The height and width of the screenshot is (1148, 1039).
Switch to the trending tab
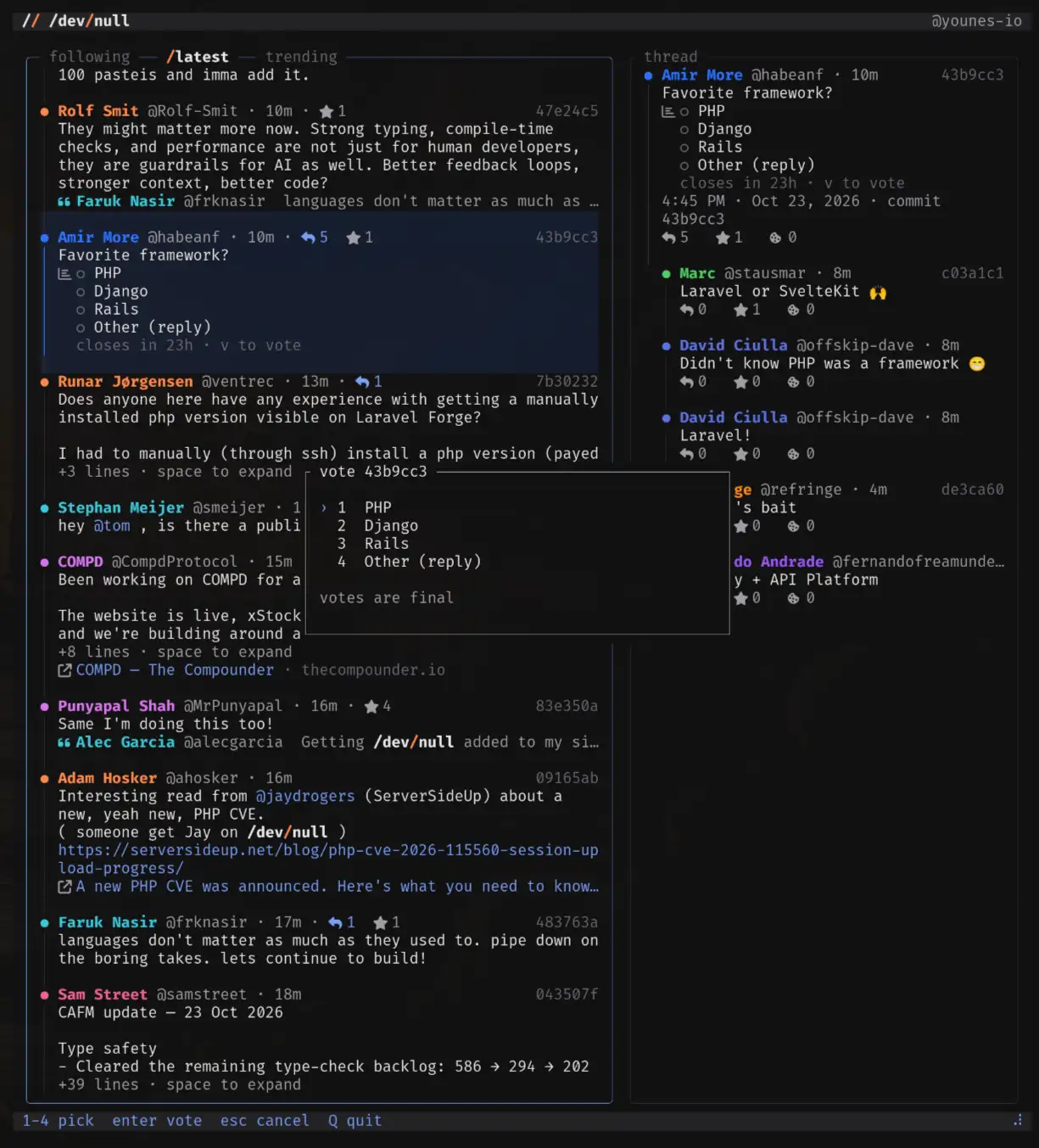301,57
